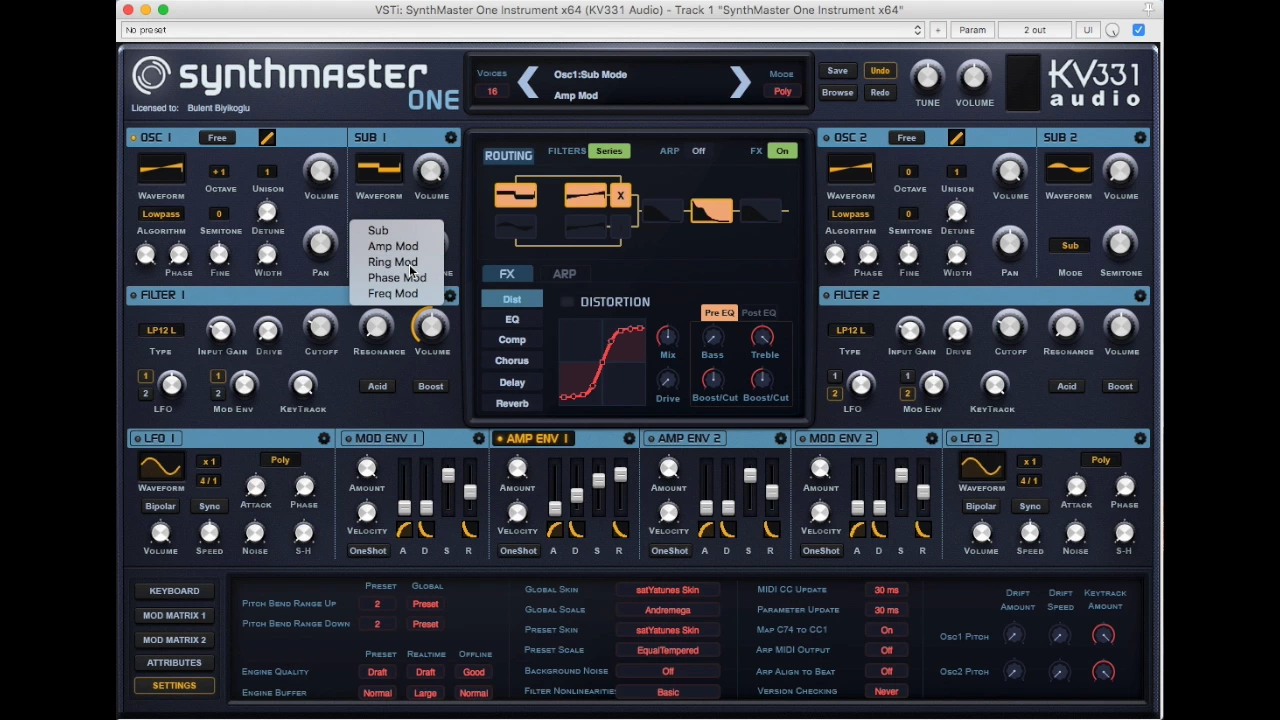Switch to the ARP tab

(564, 274)
